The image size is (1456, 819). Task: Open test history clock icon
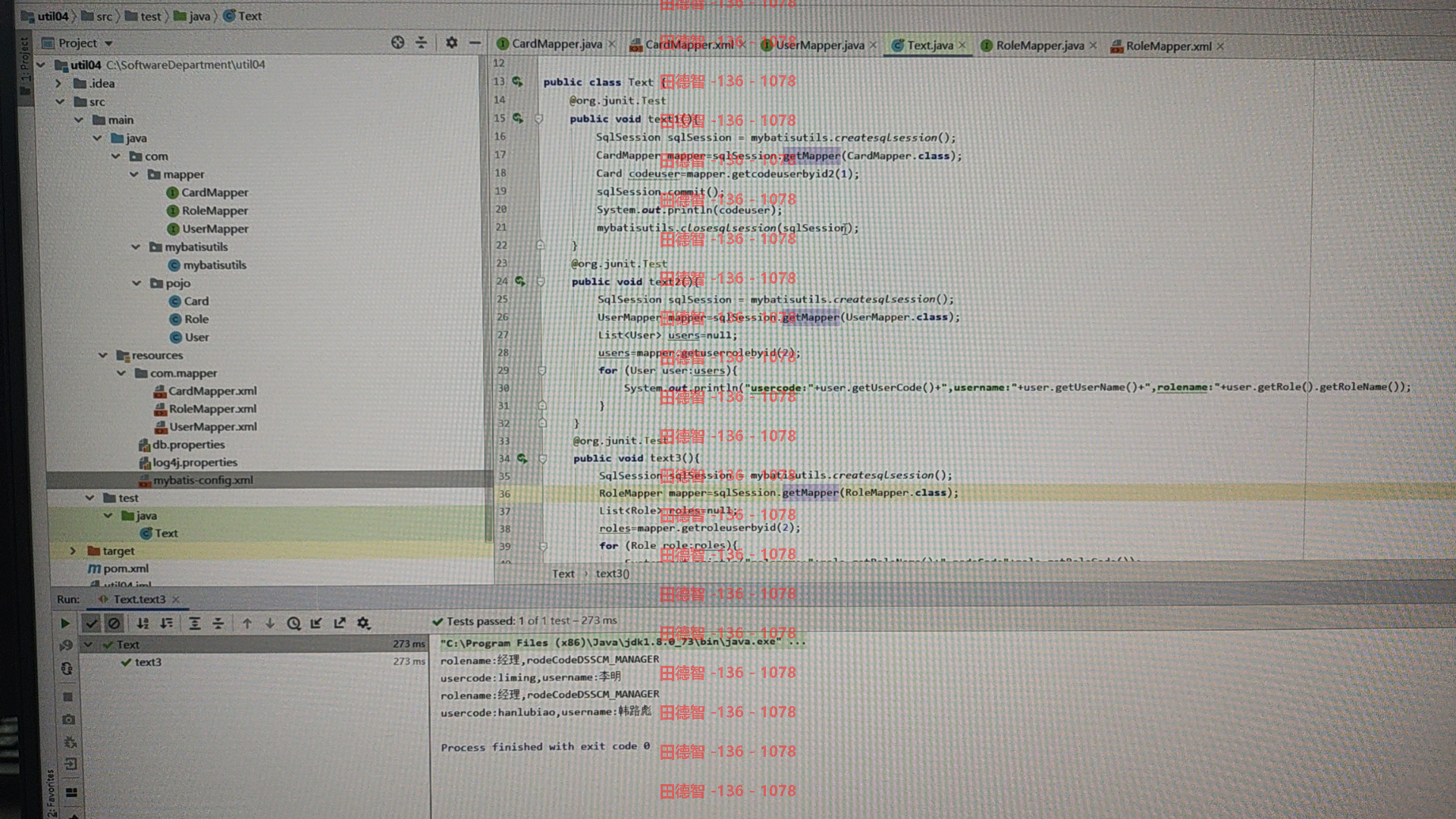coord(293,623)
